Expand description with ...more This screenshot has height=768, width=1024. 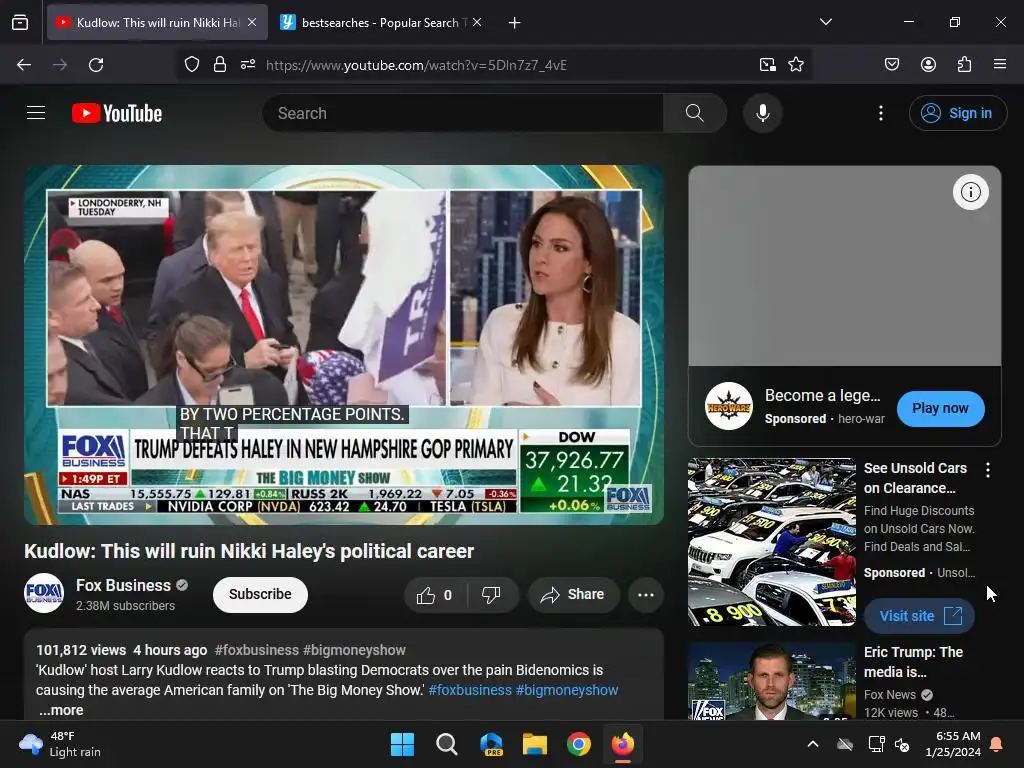61,710
